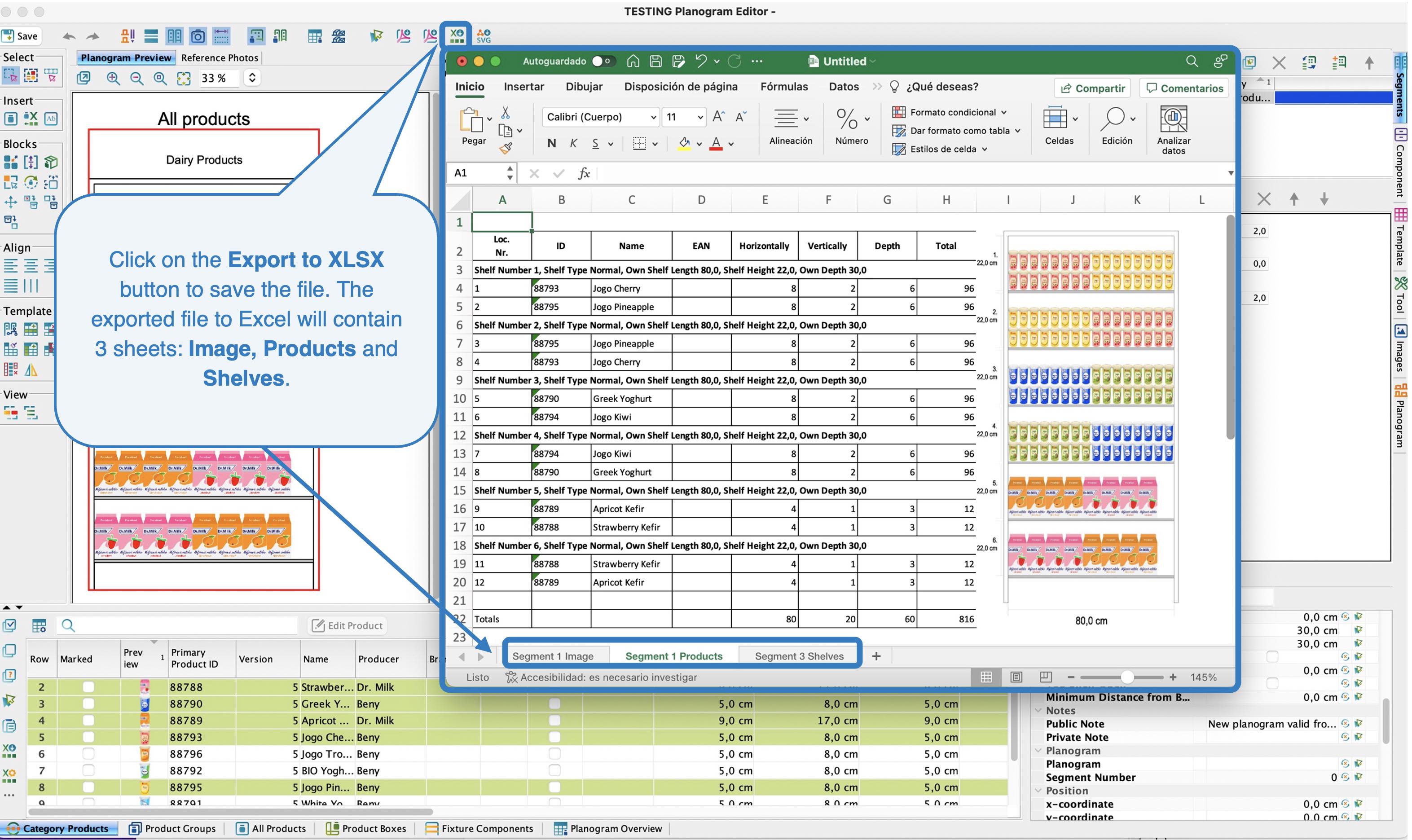Switch to Segment 1 Image sheet
The image size is (1412, 840).
(x=553, y=656)
